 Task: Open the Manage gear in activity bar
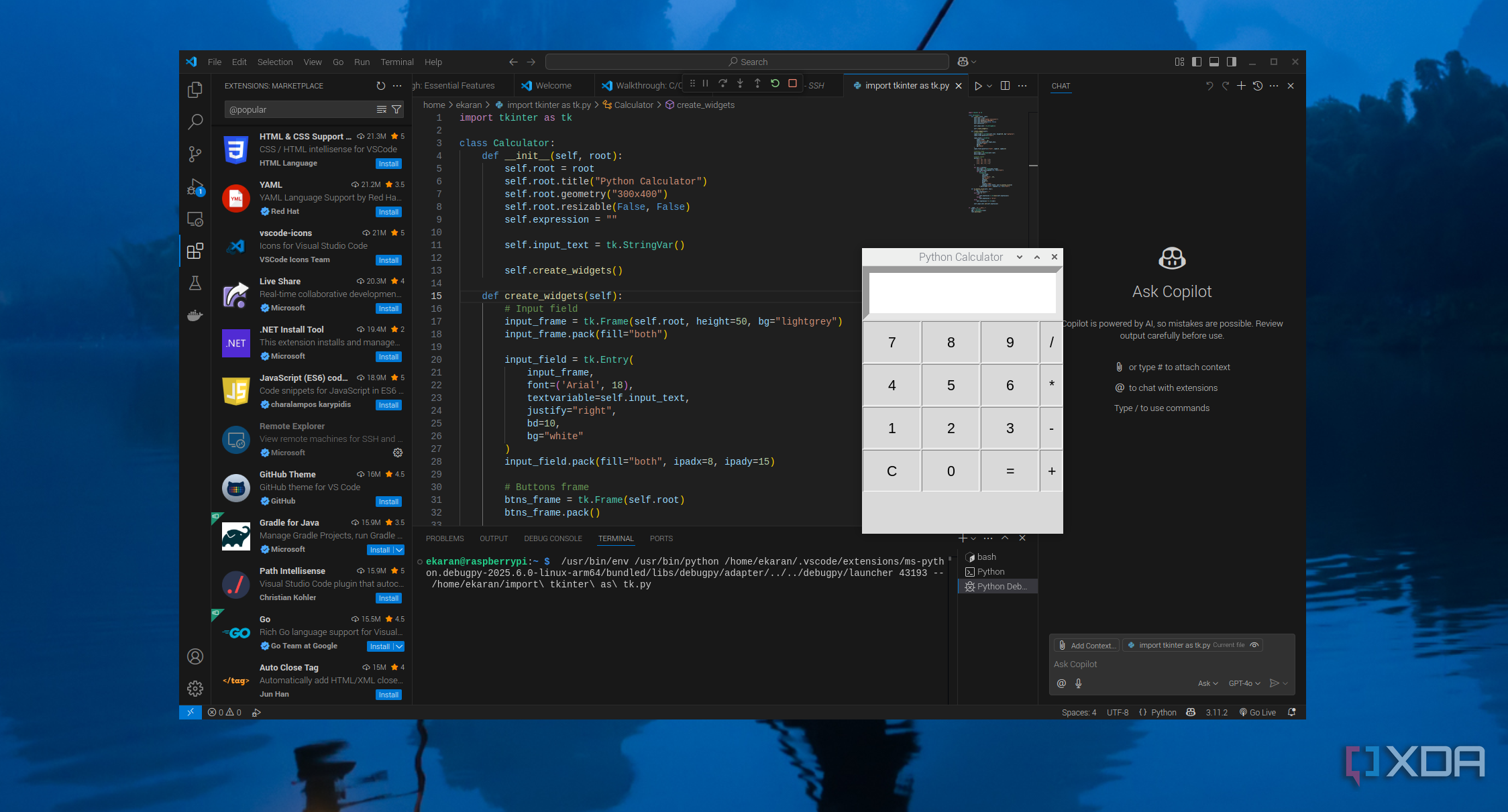(195, 688)
